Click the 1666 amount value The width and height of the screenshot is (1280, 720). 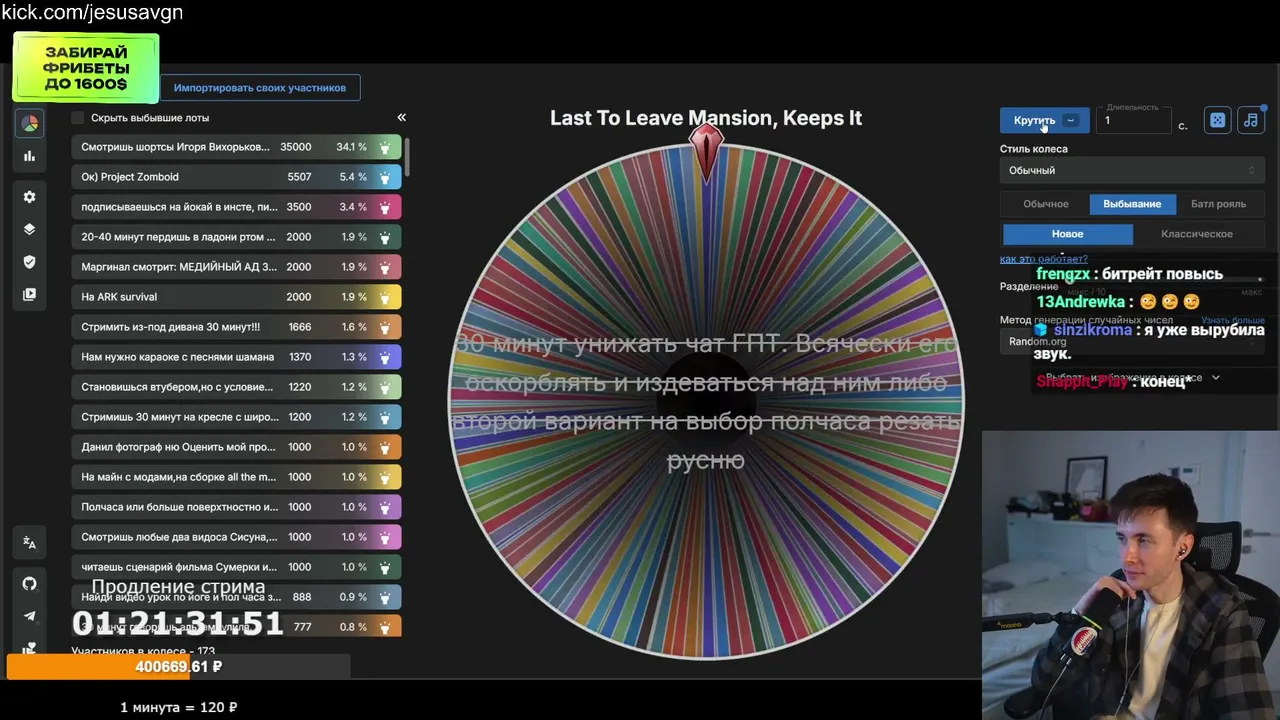coord(299,327)
